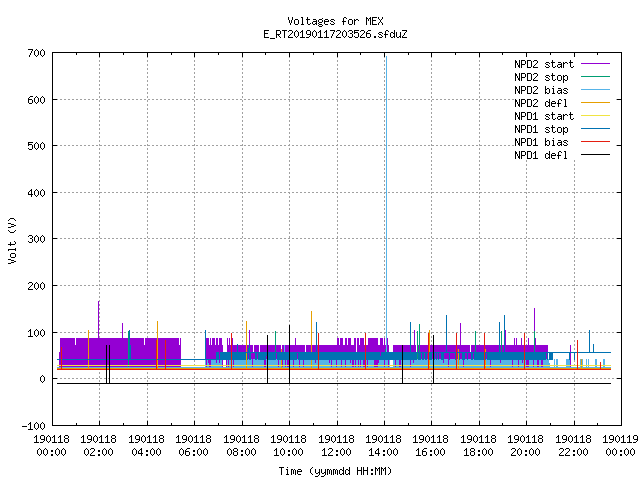Image resolution: width=640 pixels, height=480 pixels.
Task: Click the x-axis tick label 190118 20:00
Action: pos(525,446)
